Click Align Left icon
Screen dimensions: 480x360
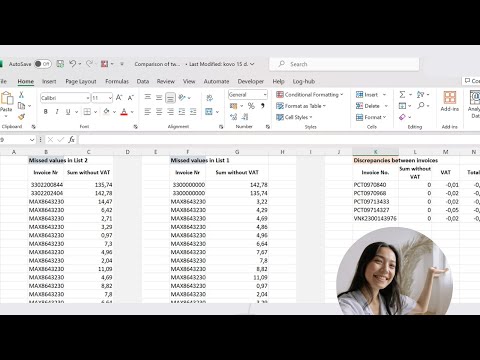[148, 112]
